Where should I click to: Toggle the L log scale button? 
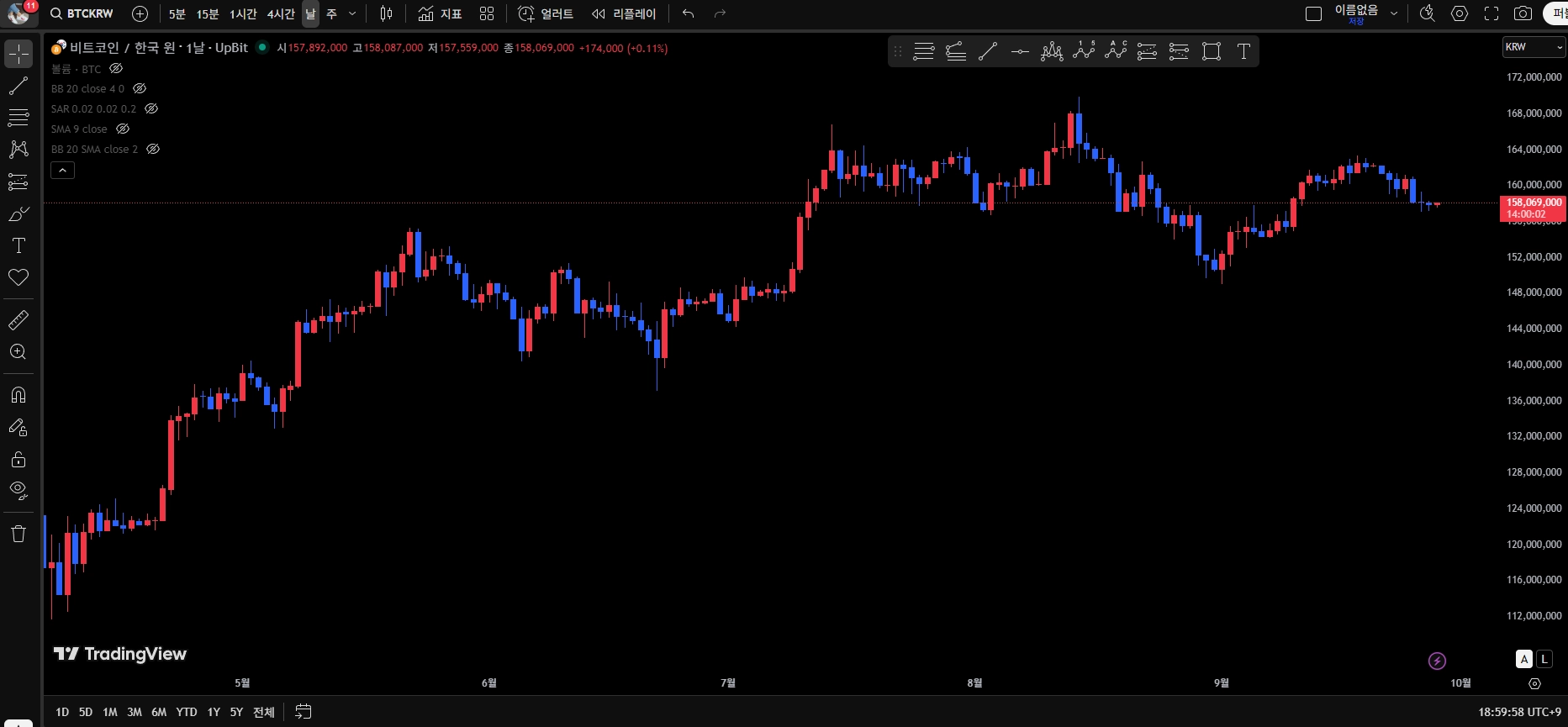1544,660
